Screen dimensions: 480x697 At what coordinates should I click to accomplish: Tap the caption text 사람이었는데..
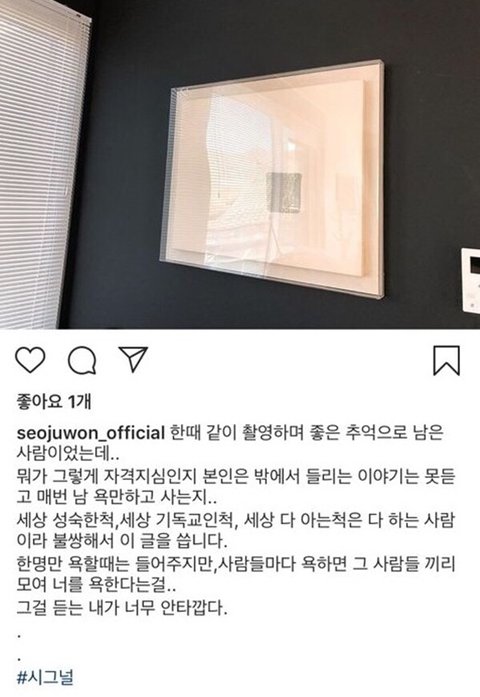[65, 453]
